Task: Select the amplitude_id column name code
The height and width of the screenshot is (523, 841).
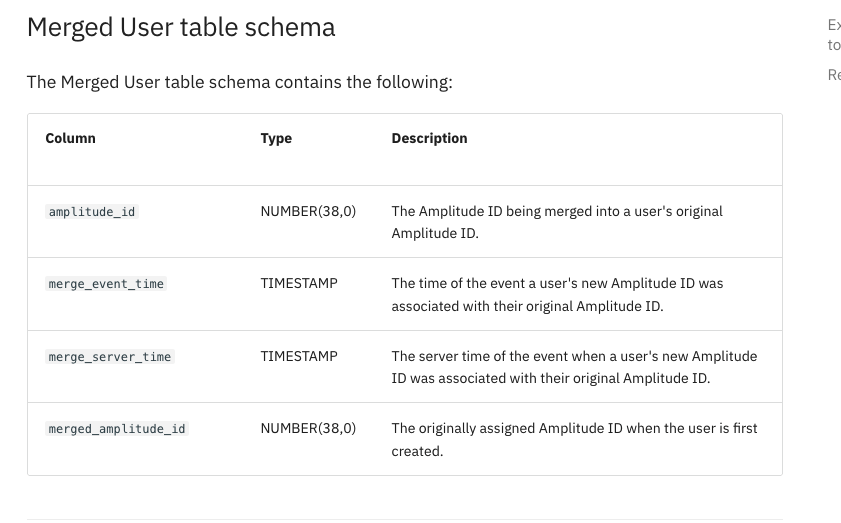Action: [x=92, y=212]
